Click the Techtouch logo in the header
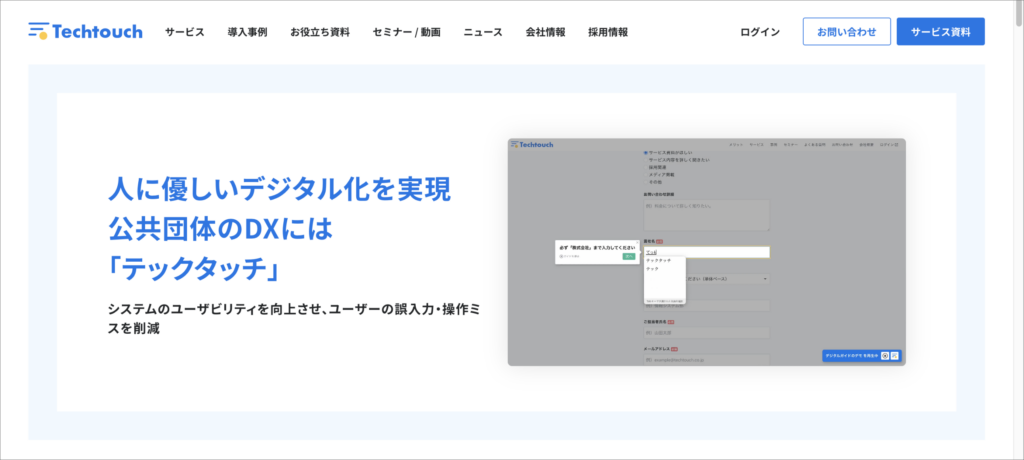Image resolution: width=1024 pixels, height=460 pixels. click(x=86, y=31)
